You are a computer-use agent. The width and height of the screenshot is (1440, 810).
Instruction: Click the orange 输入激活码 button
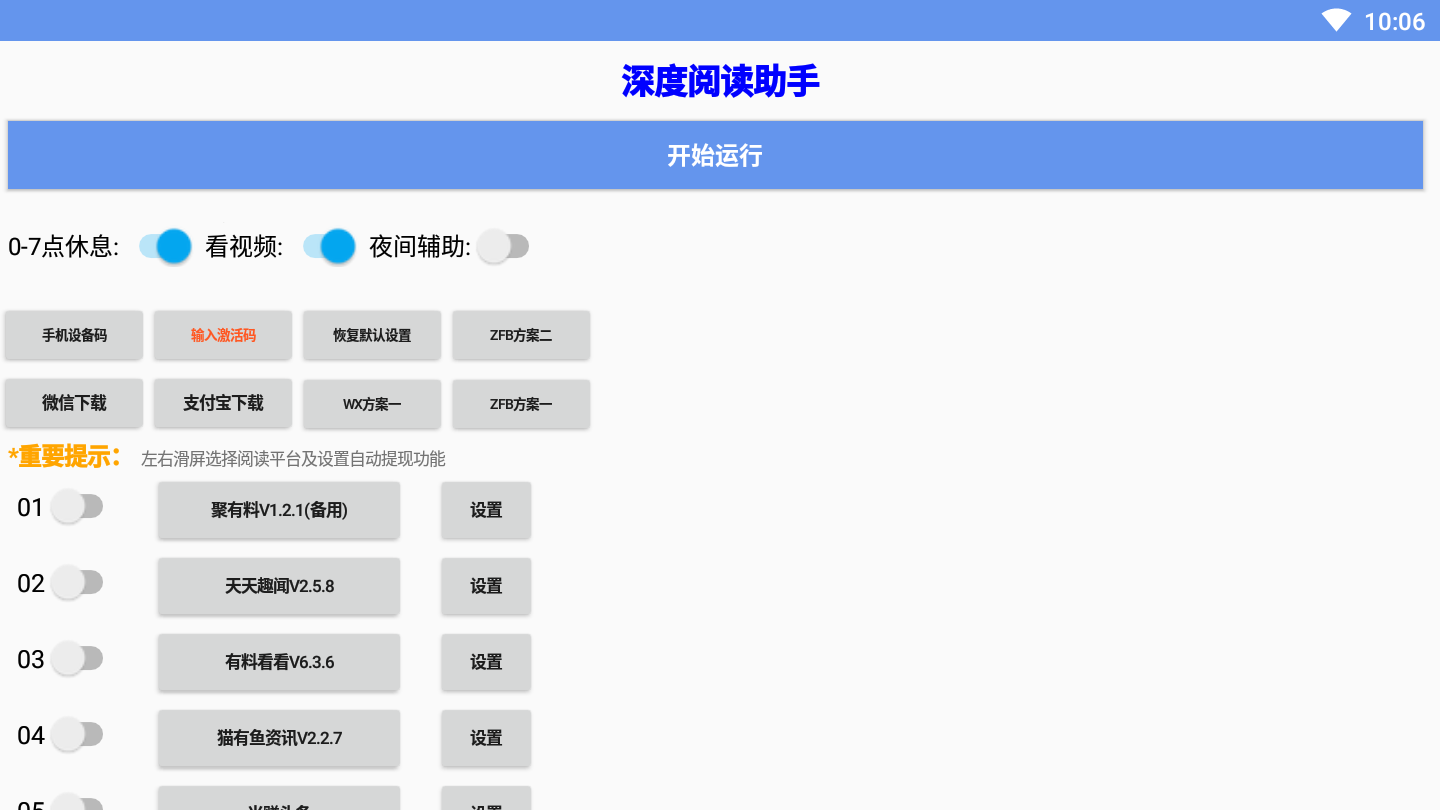(223, 335)
